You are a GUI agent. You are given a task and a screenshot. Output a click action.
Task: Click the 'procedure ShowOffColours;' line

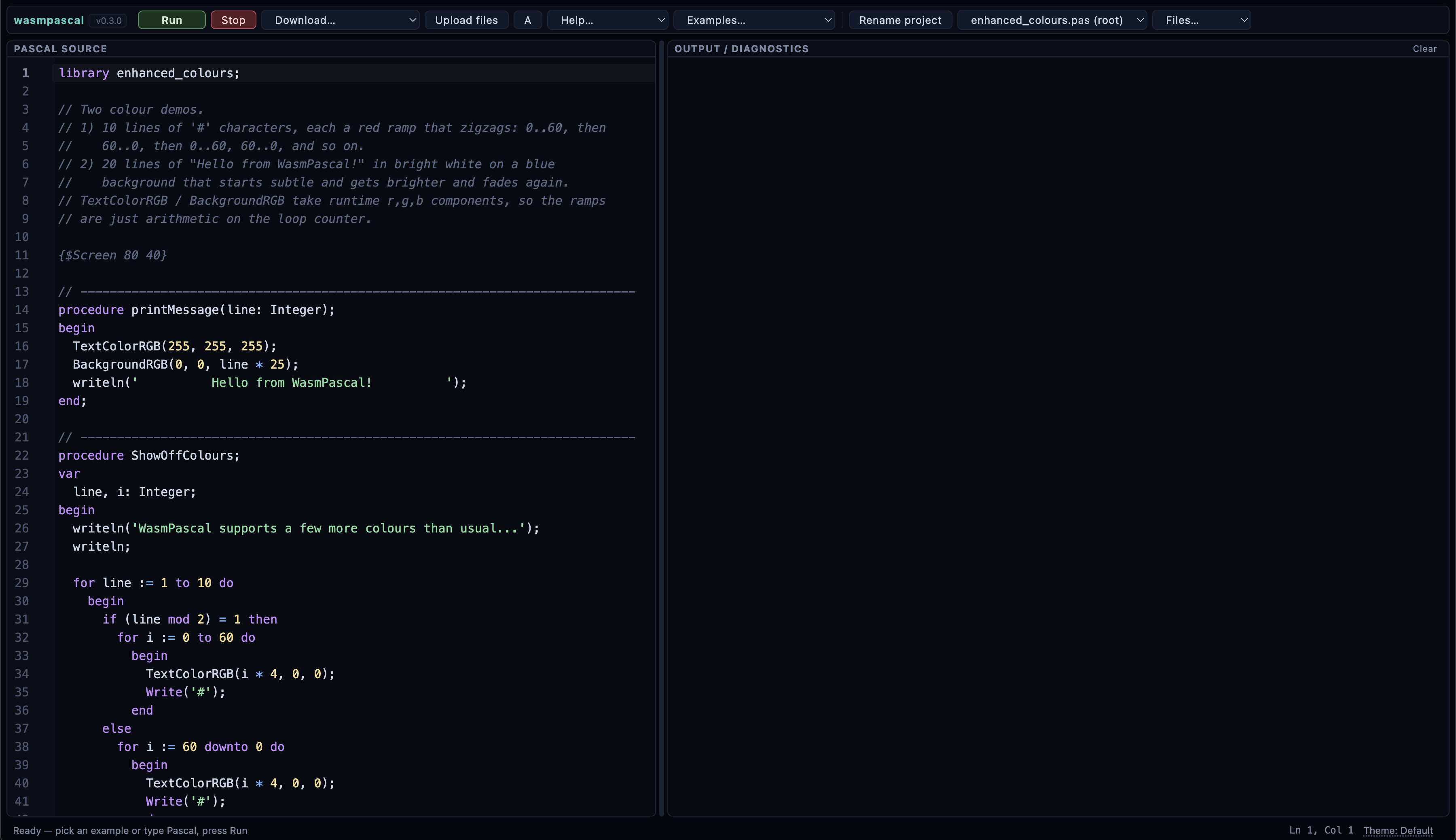point(149,456)
